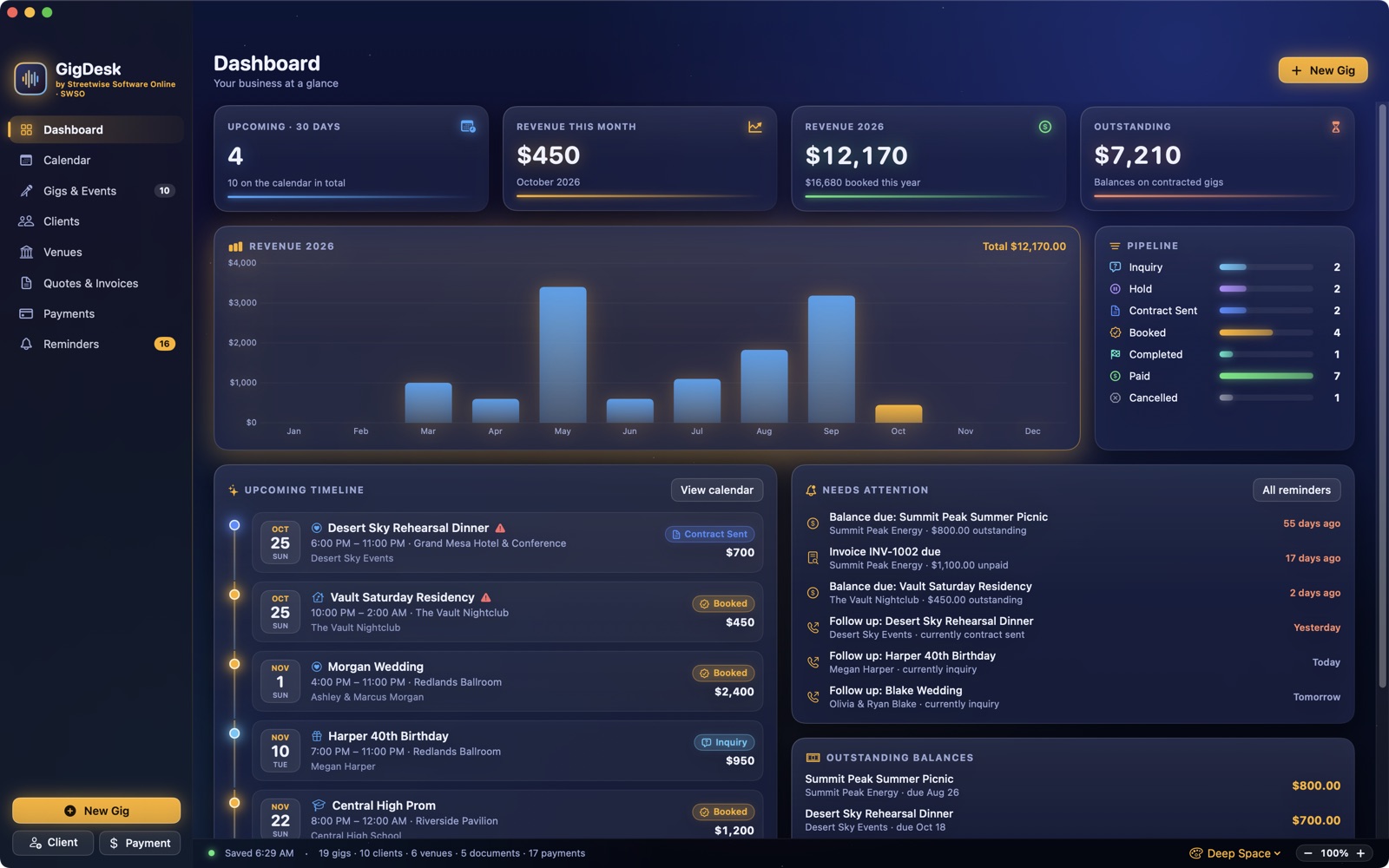The image size is (1389, 868).
Task: Click the New Gig button in the sidebar
Action: pyautogui.click(x=96, y=811)
